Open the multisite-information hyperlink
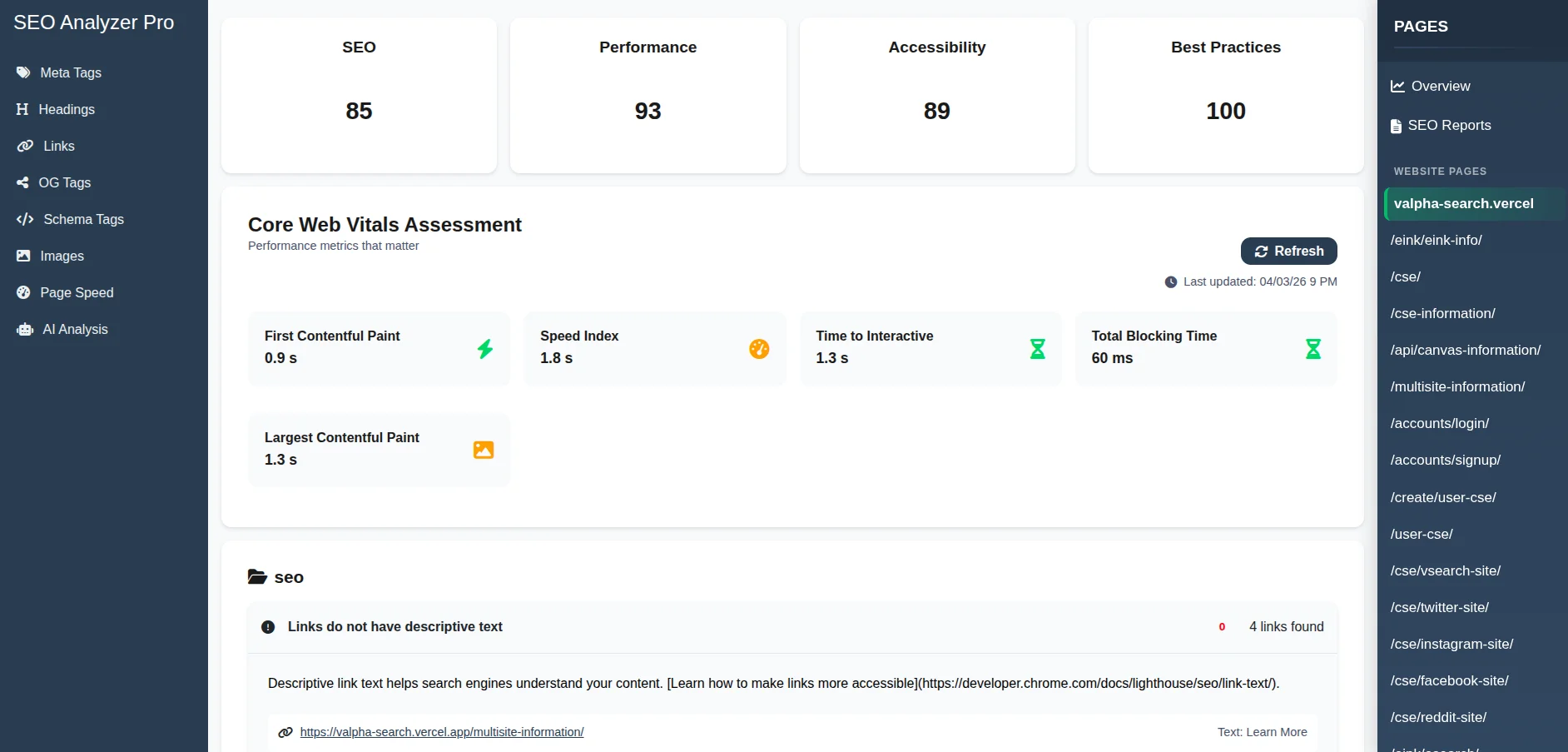 point(441,732)
